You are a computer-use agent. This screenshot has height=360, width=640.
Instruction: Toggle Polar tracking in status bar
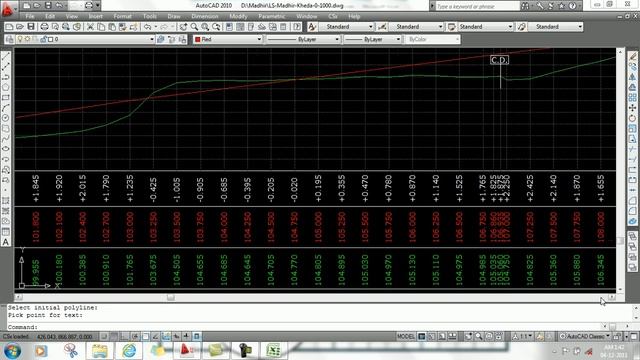[x=135, y=336]
